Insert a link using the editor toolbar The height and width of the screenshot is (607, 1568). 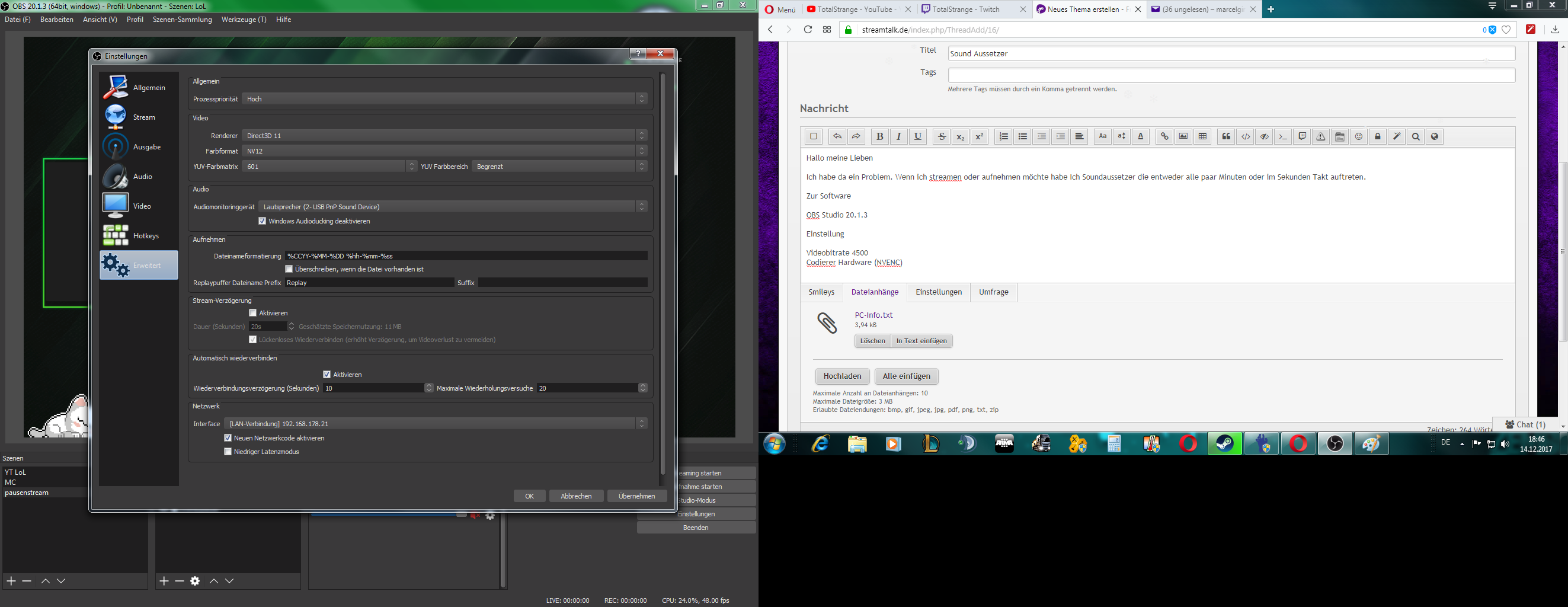pyautogui.click(x=1164, y=137)
